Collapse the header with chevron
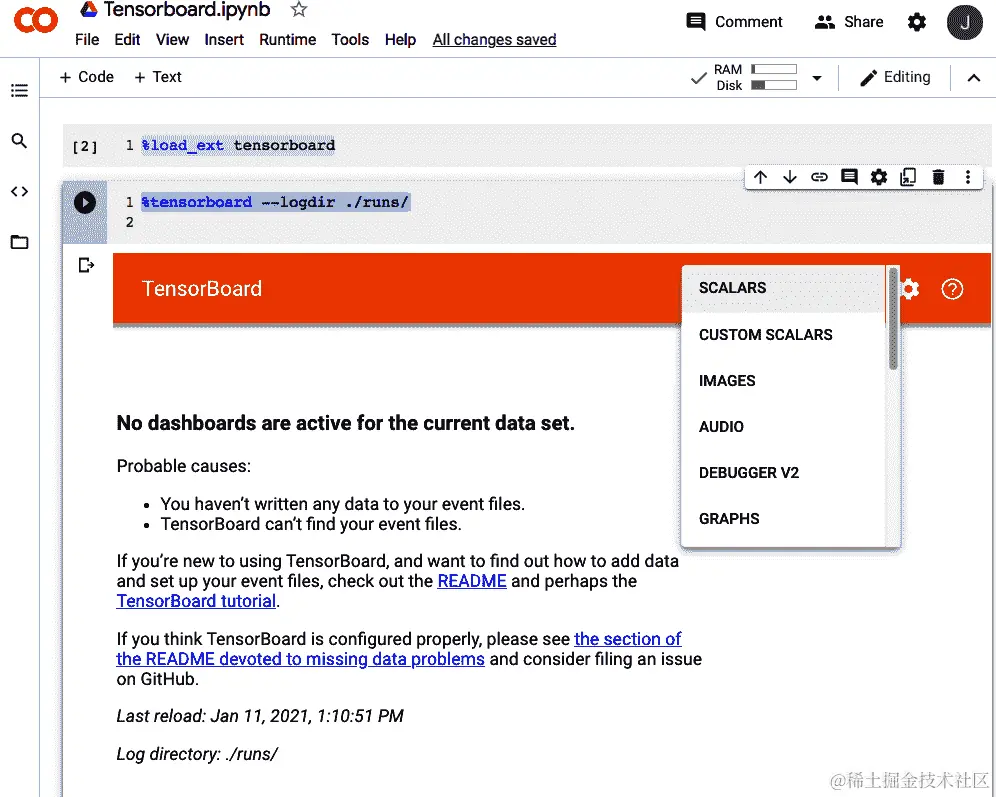Viewport: 996px width, 797px height. click(x=973, y=78)
